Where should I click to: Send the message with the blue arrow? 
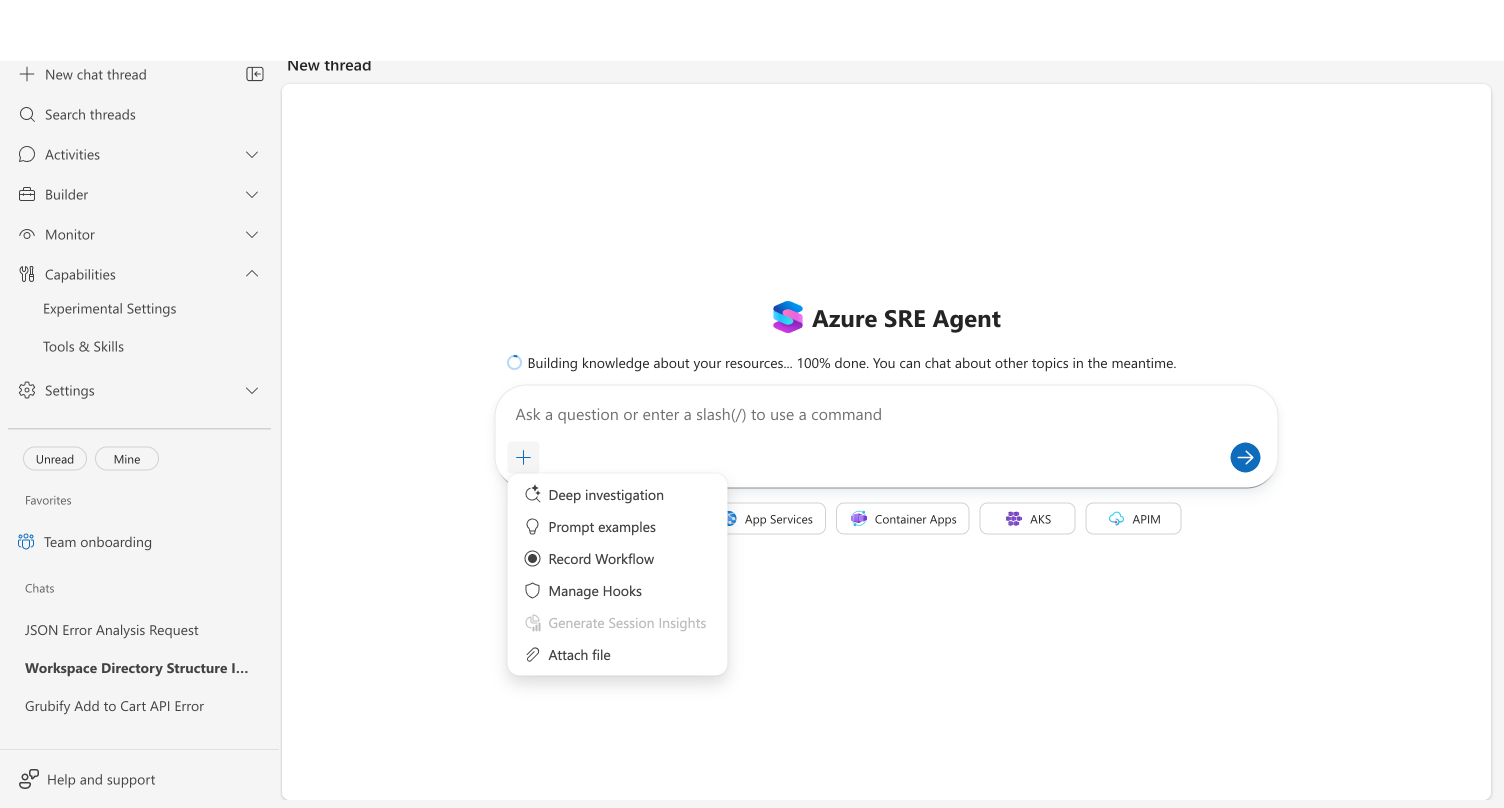1245,457
